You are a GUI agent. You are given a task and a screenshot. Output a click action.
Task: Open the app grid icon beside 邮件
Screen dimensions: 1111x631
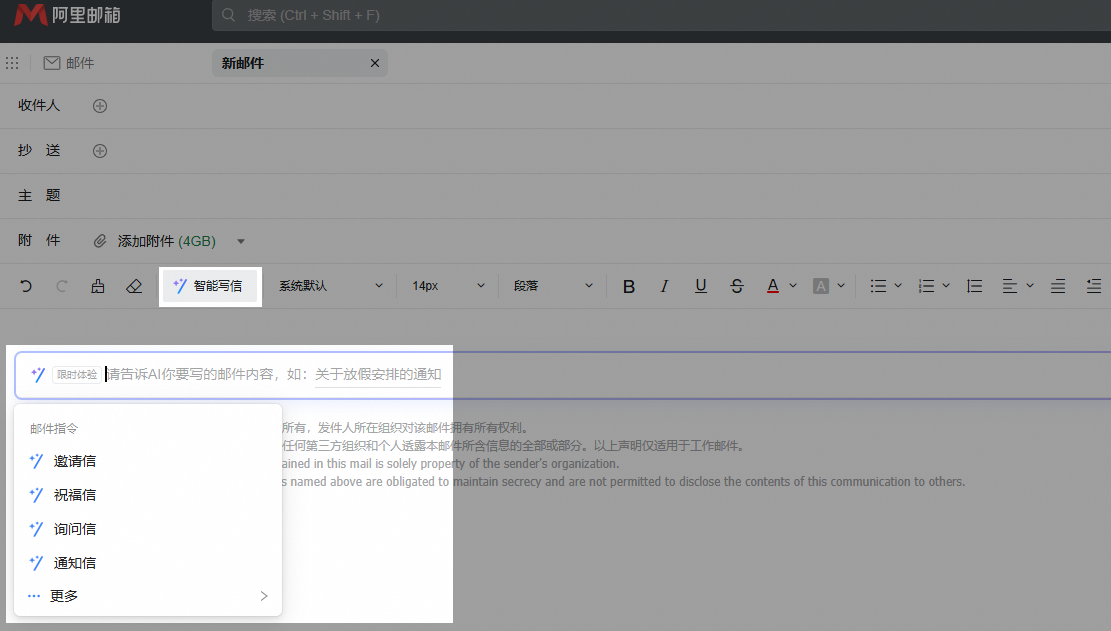(x=12, y=63)
